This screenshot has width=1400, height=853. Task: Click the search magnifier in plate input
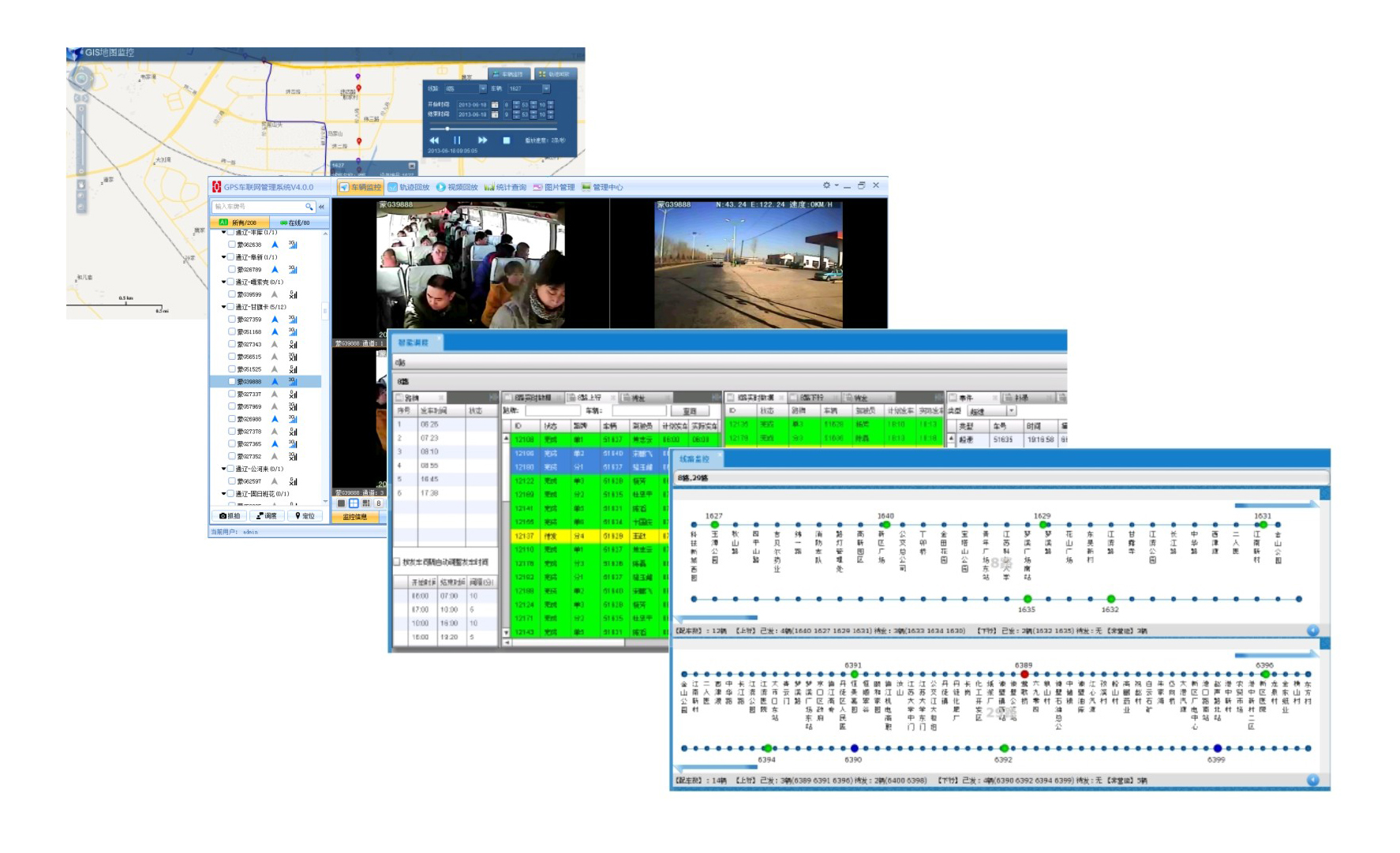309,207
